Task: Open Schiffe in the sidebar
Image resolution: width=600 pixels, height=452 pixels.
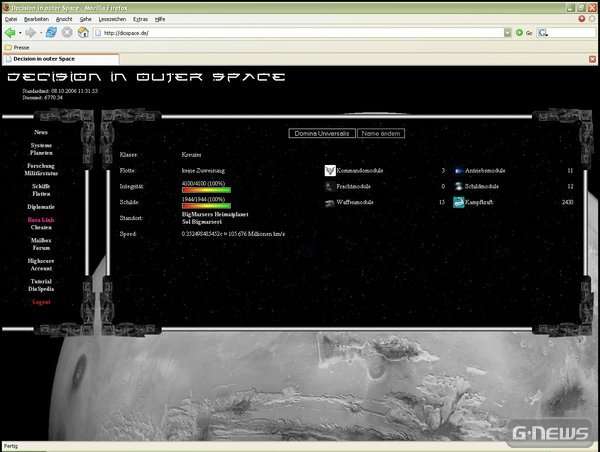Action: pos(41,186)
